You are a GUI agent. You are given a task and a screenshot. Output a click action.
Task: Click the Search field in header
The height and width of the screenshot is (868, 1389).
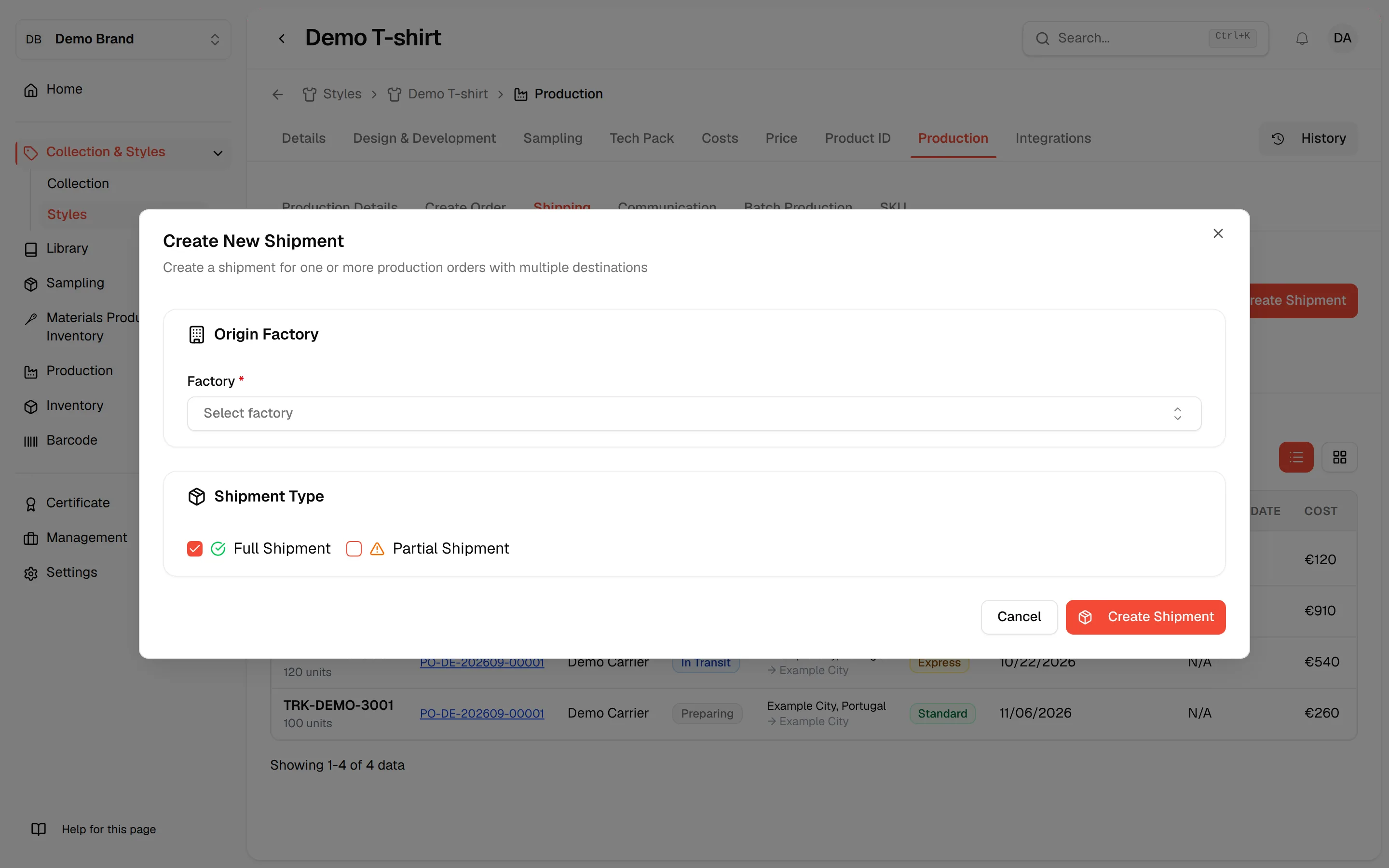point(1145,39)
